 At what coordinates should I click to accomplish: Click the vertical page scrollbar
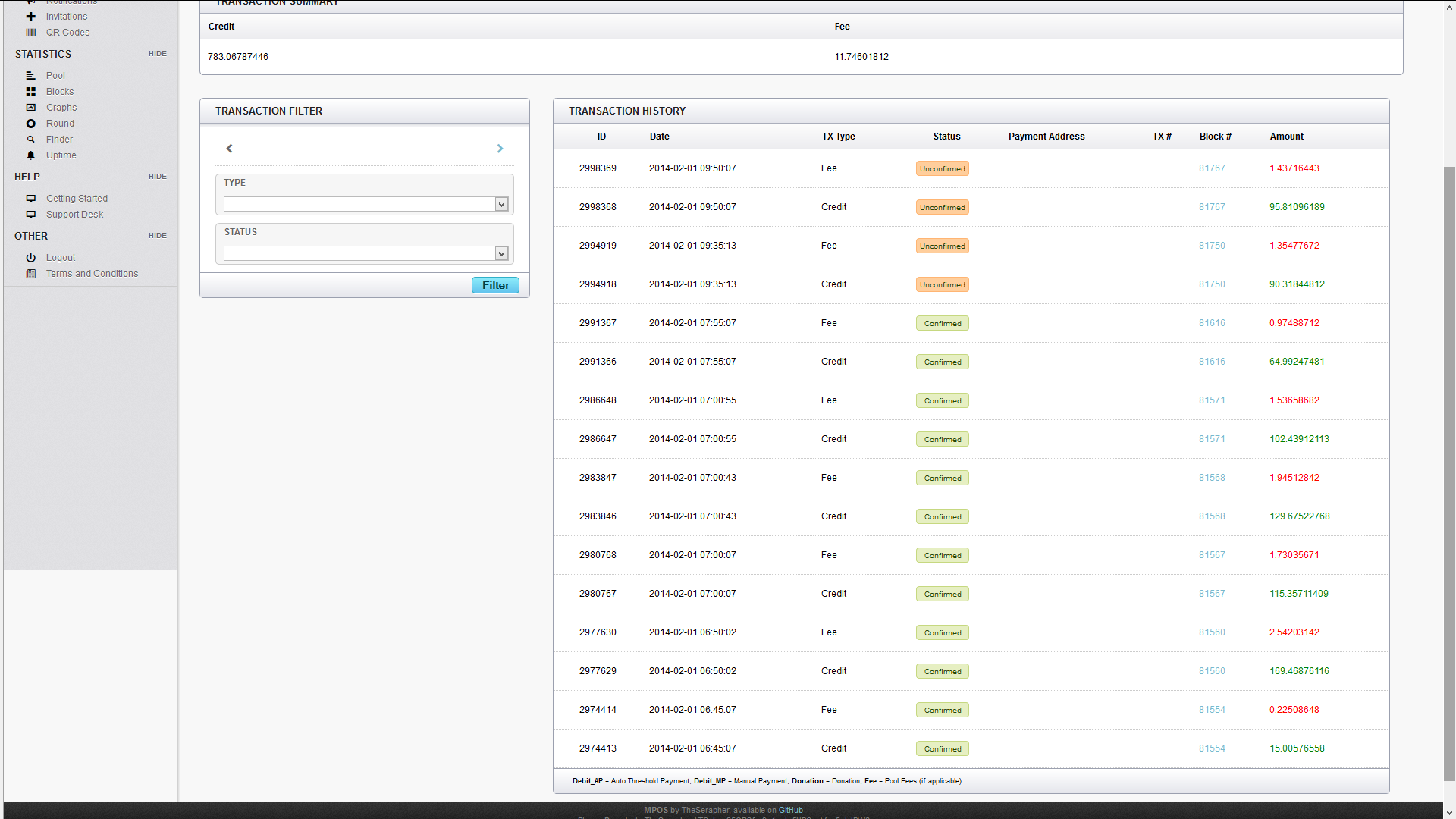(1449, 470)
